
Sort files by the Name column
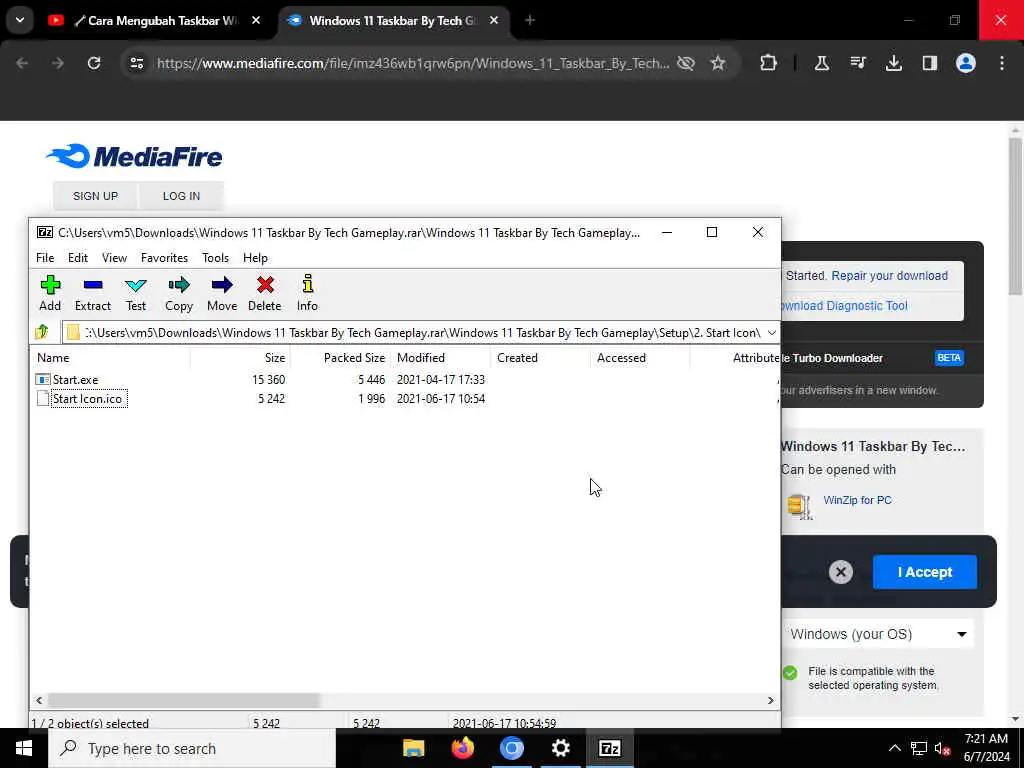[x=110, y=358]
